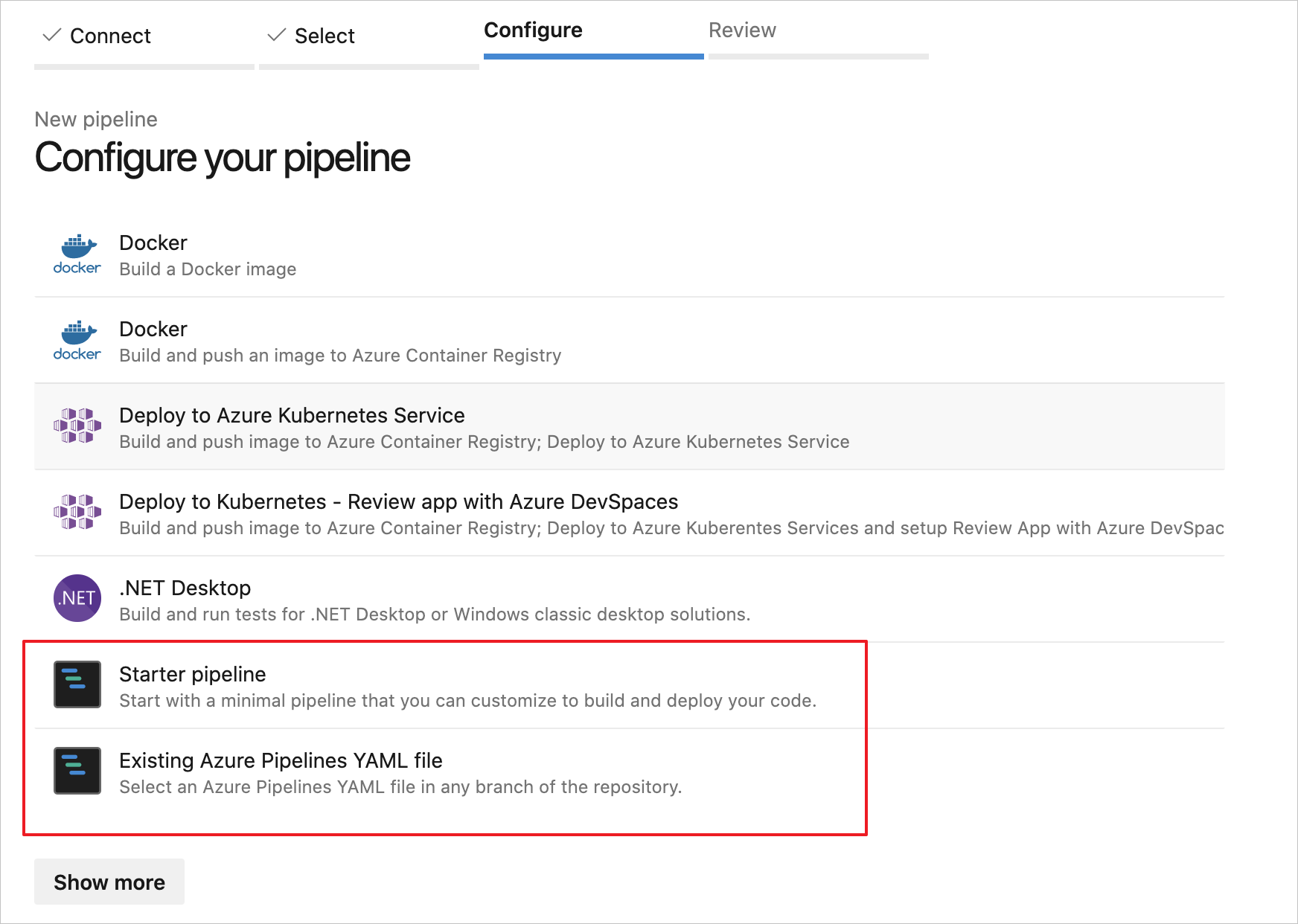This screenshot has width=1298, height=924.
Task: Switch to the Review tab
Action: coord(743,31)
